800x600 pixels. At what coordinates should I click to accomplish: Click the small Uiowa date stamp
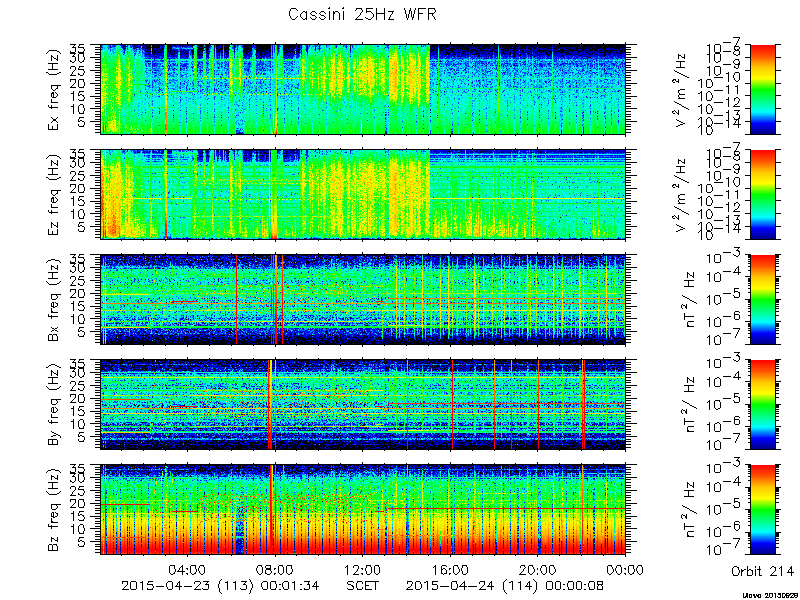(x=771, y=595)
